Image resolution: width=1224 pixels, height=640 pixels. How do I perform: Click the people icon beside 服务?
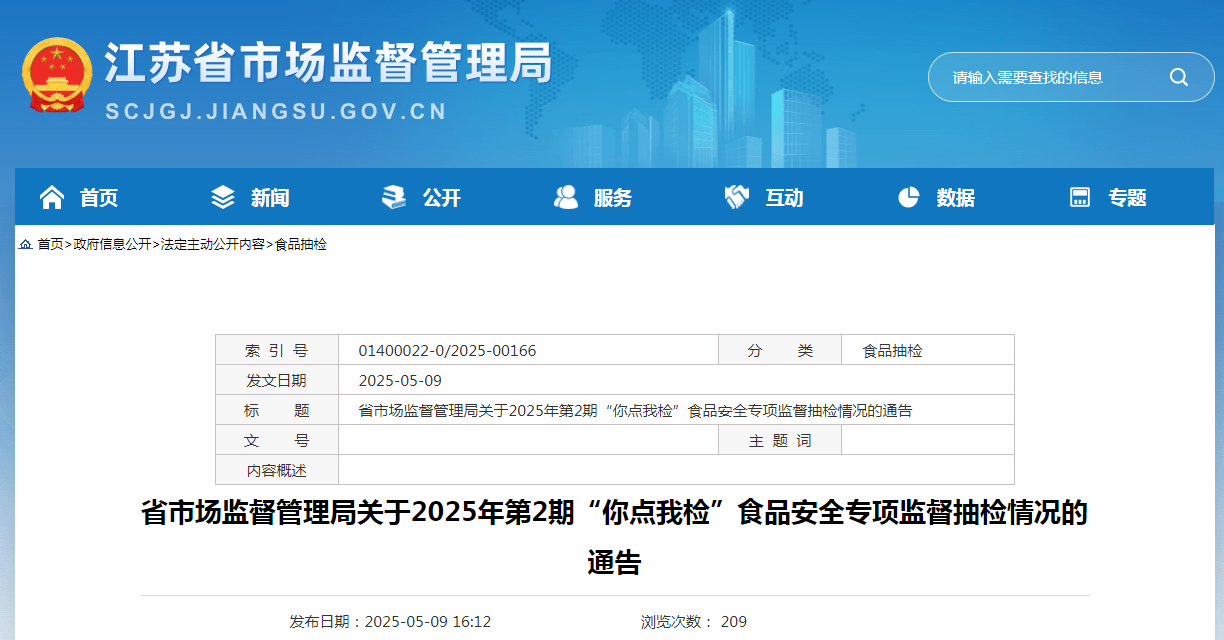(x=566, y=198)
